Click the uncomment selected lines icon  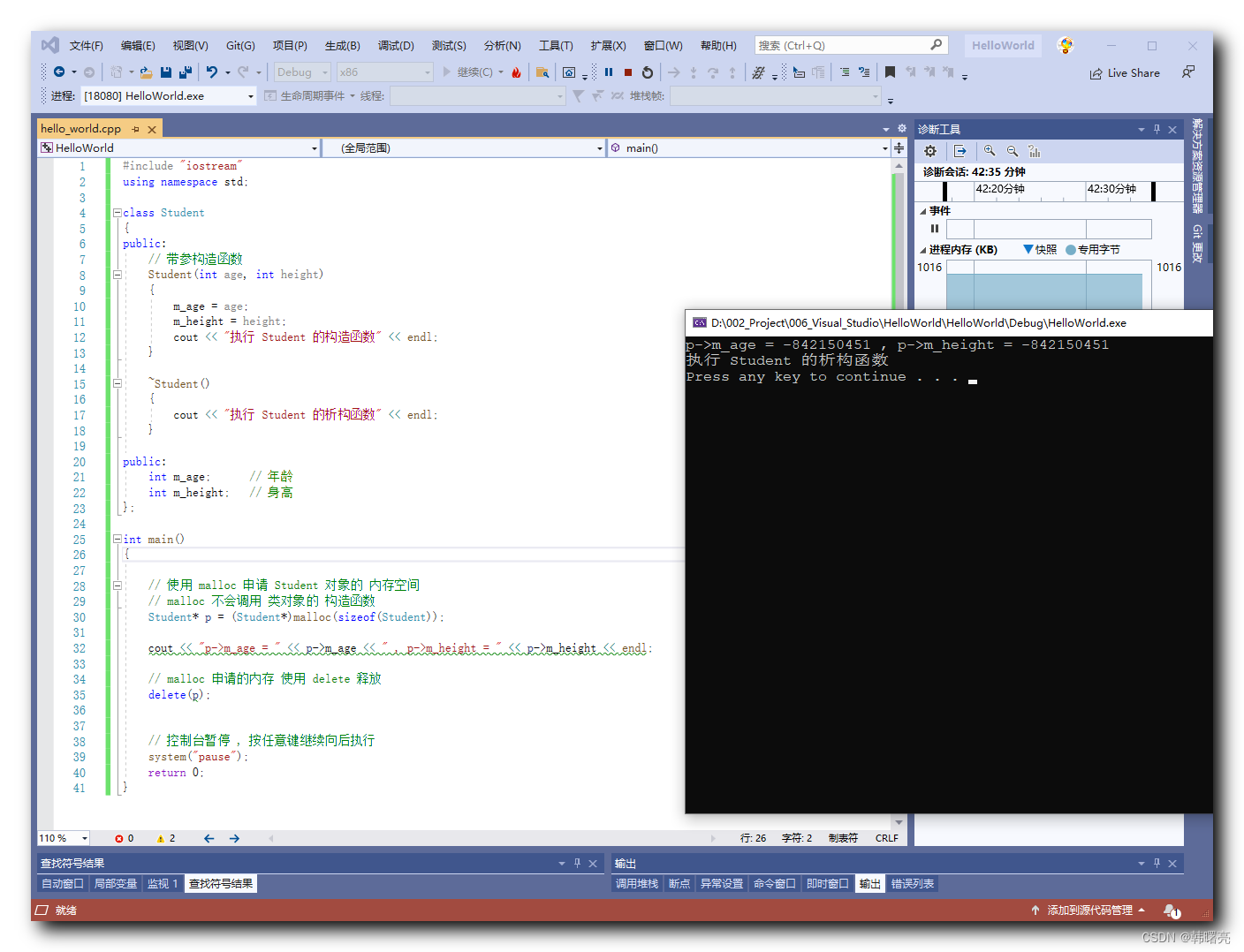[x=864, y=72]
